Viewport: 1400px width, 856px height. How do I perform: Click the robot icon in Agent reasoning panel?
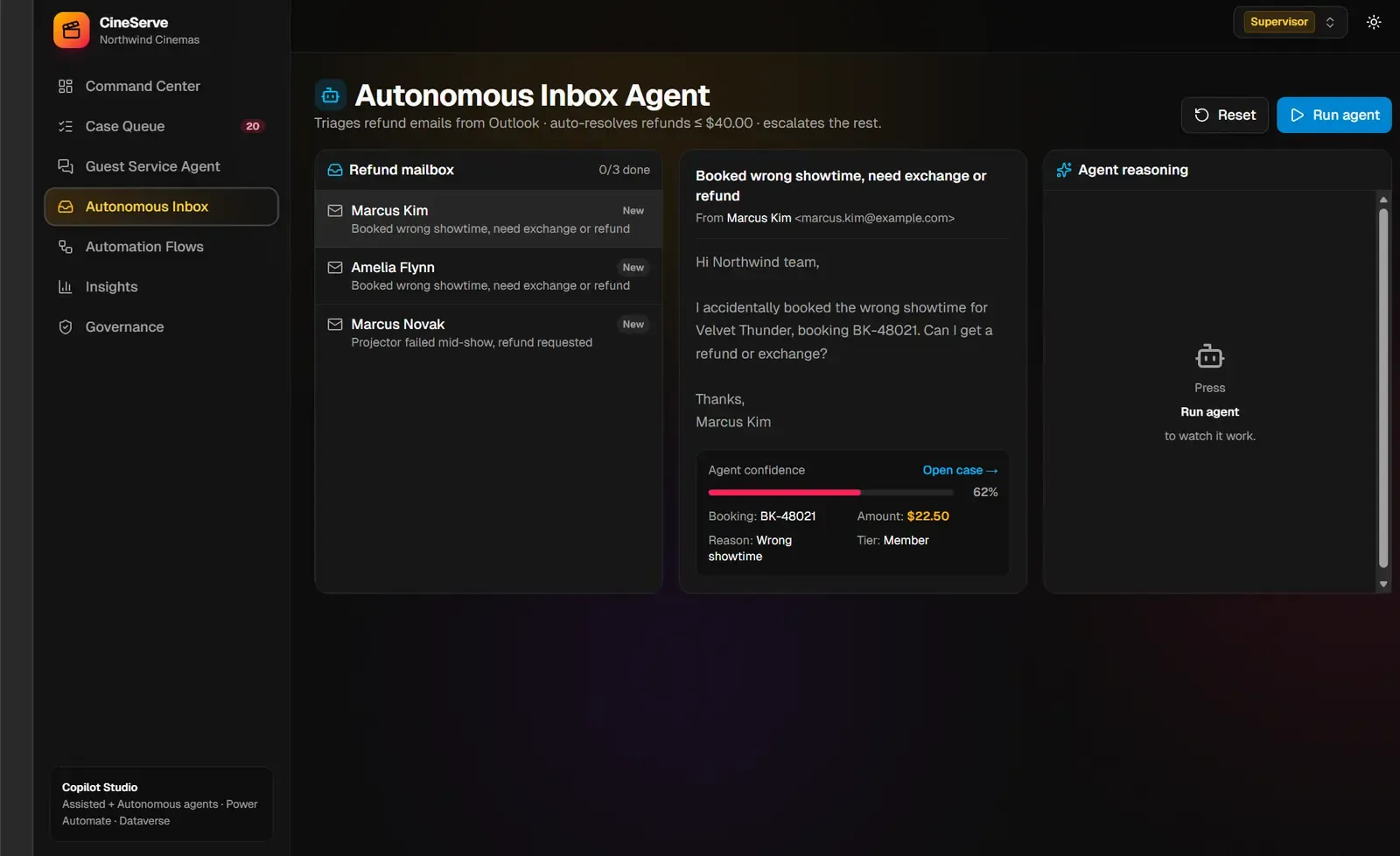1210,356
